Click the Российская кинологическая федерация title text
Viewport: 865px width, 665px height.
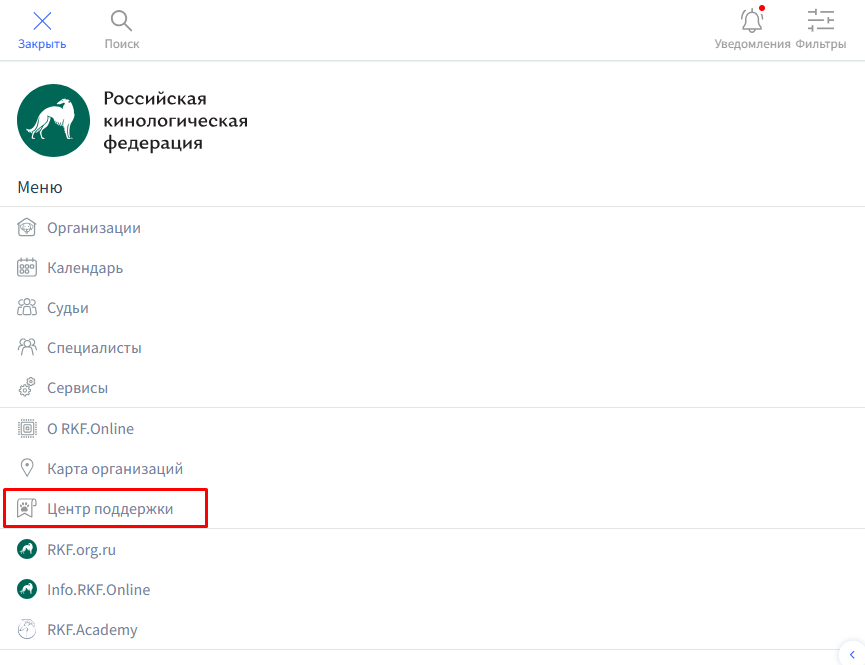pyautogui.click(x=175, y=121)
